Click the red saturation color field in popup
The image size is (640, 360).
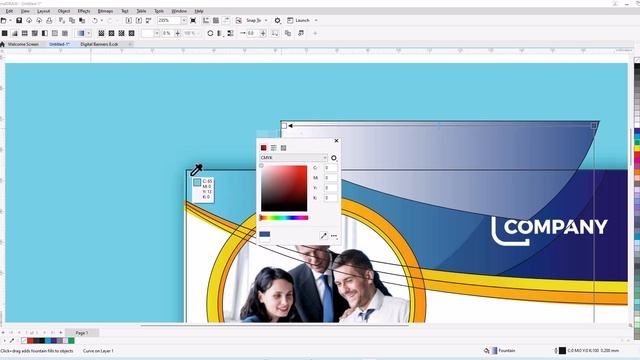tap(284, 188)
